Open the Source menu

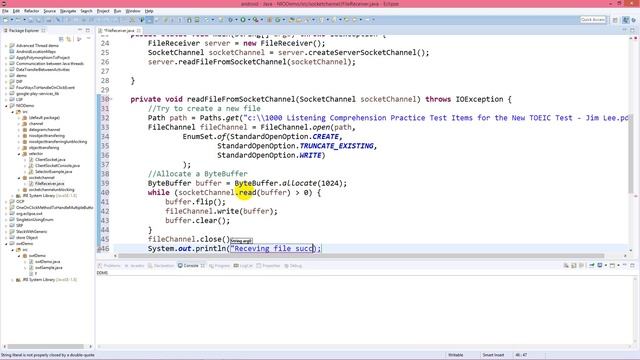49,11
